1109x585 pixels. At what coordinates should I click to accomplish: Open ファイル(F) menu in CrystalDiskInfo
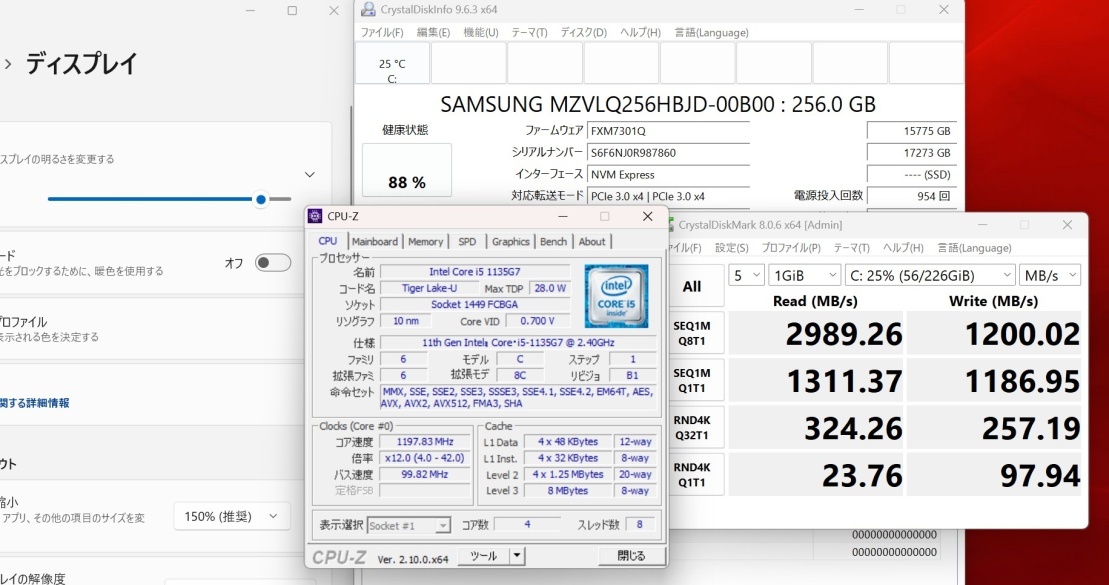click(382, 33)
